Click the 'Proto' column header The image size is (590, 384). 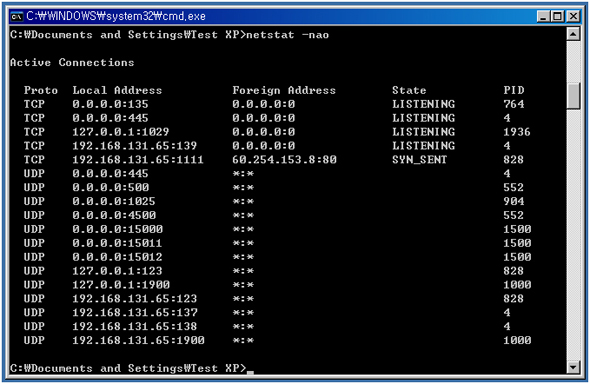(x=41, y=90)
